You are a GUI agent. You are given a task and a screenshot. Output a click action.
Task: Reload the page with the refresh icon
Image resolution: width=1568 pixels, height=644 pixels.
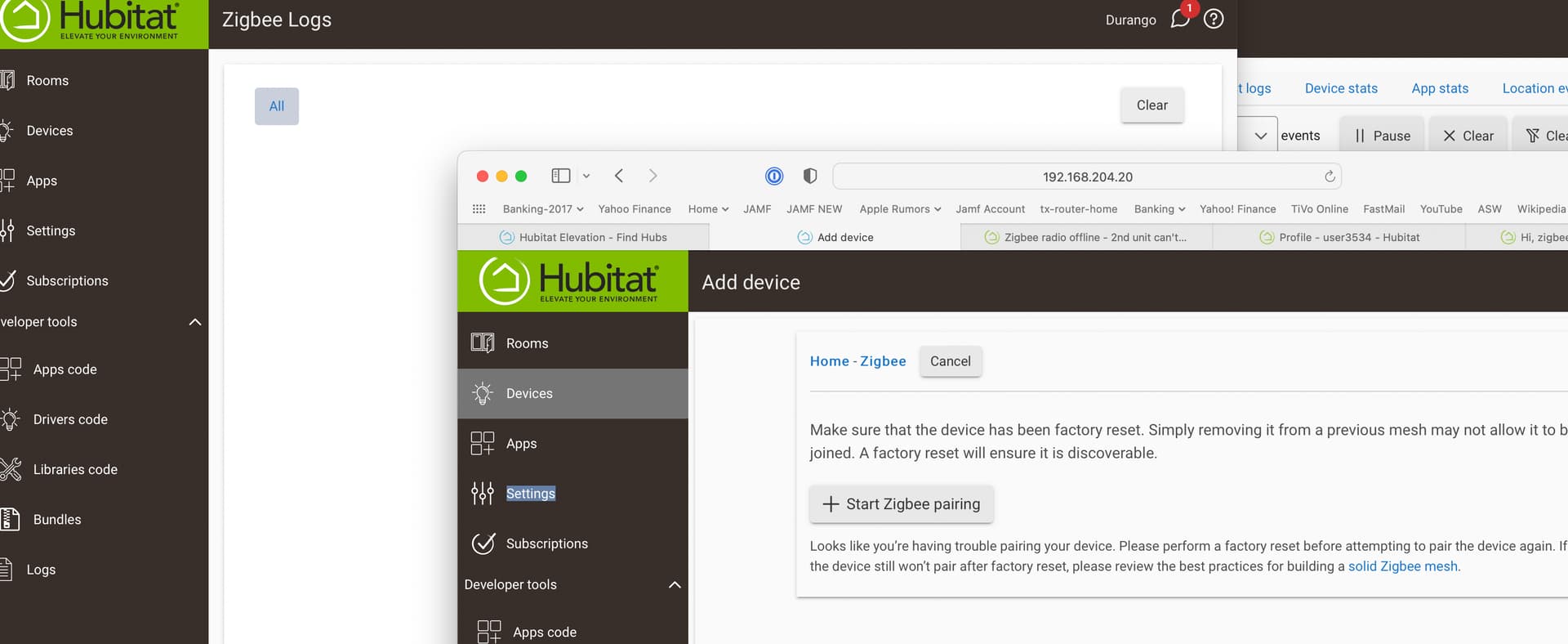click(1330, 177)
